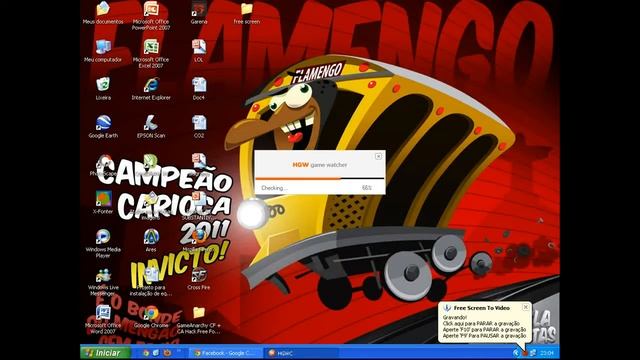Switch to Facebook - Google Chrome taskbar button
This screenshot has width=640, height=360.
(x=227, y=353)
